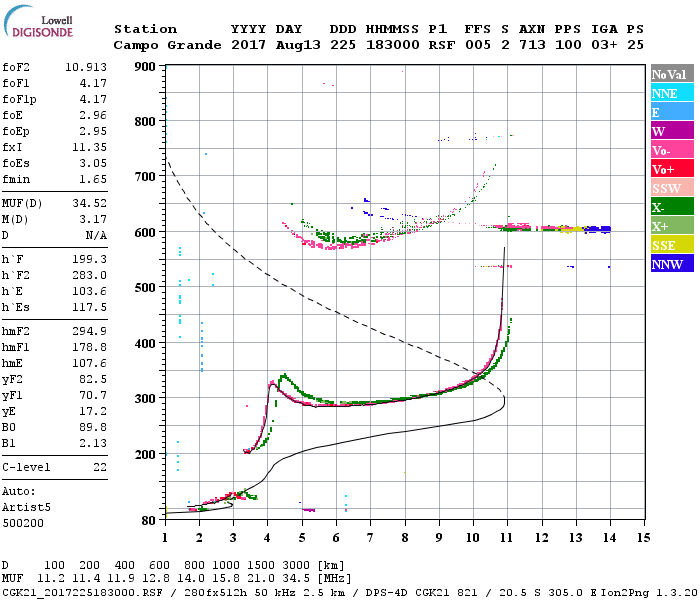Select the NNW blue legend entry
This screenshot has height=600, width=700.
point(672,264)
